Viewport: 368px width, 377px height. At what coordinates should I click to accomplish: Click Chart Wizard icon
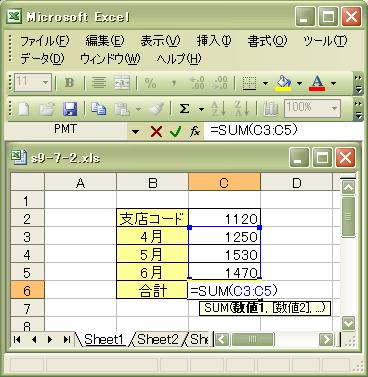pos(270,109)
